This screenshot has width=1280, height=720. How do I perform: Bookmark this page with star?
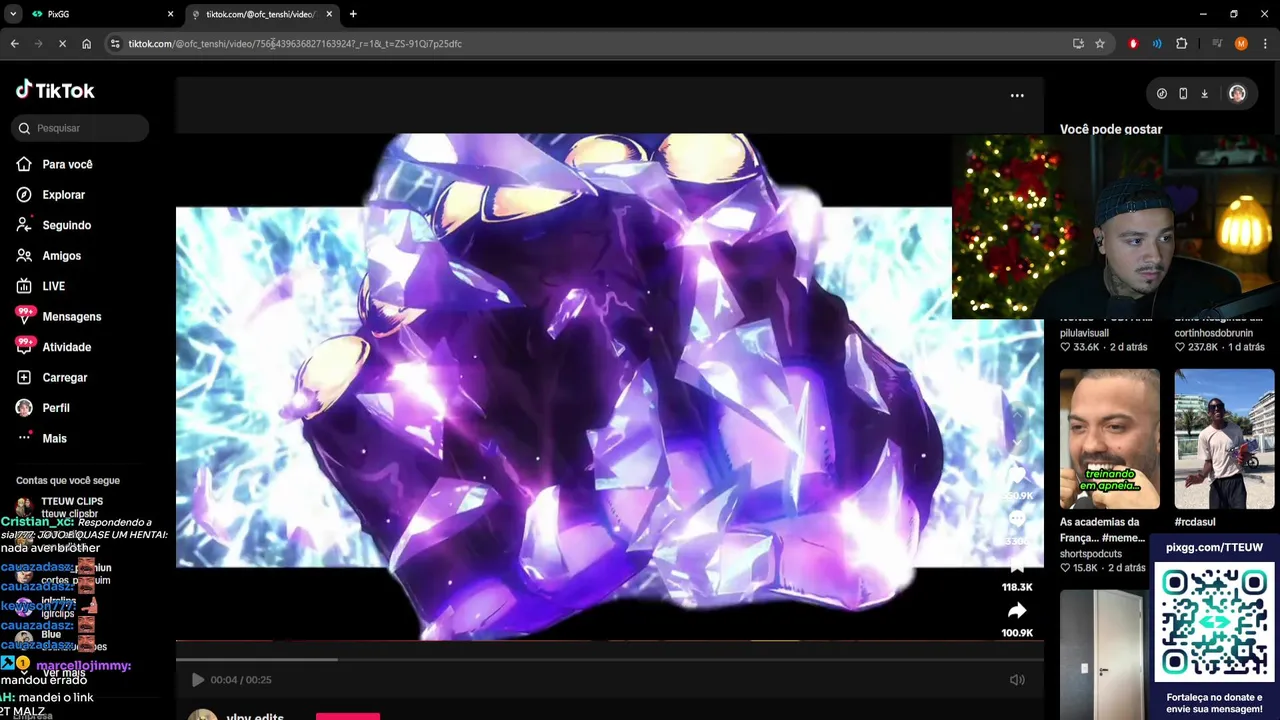click(1100, 44)
